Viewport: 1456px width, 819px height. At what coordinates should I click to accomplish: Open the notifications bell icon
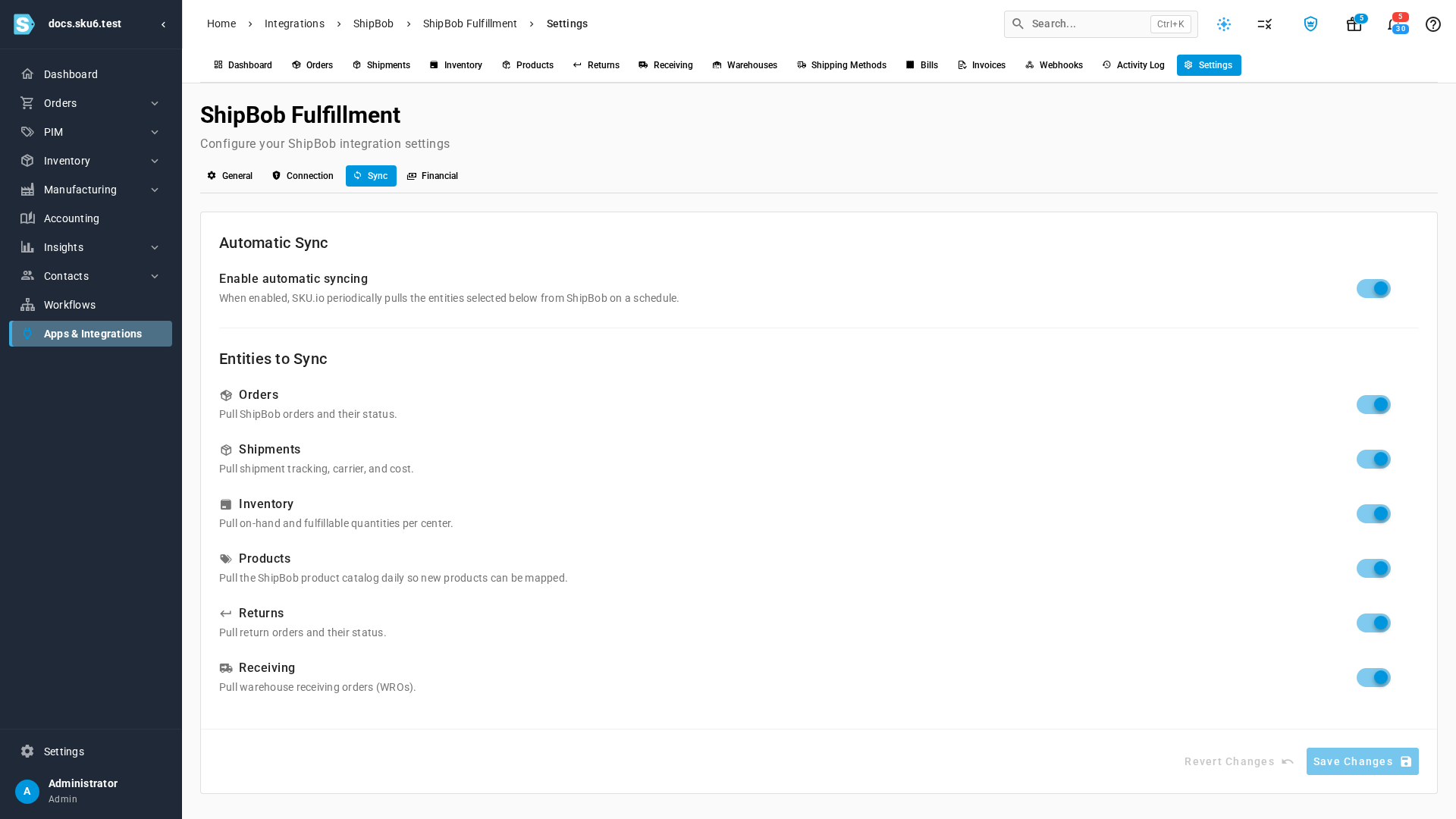coord(1392,25)
